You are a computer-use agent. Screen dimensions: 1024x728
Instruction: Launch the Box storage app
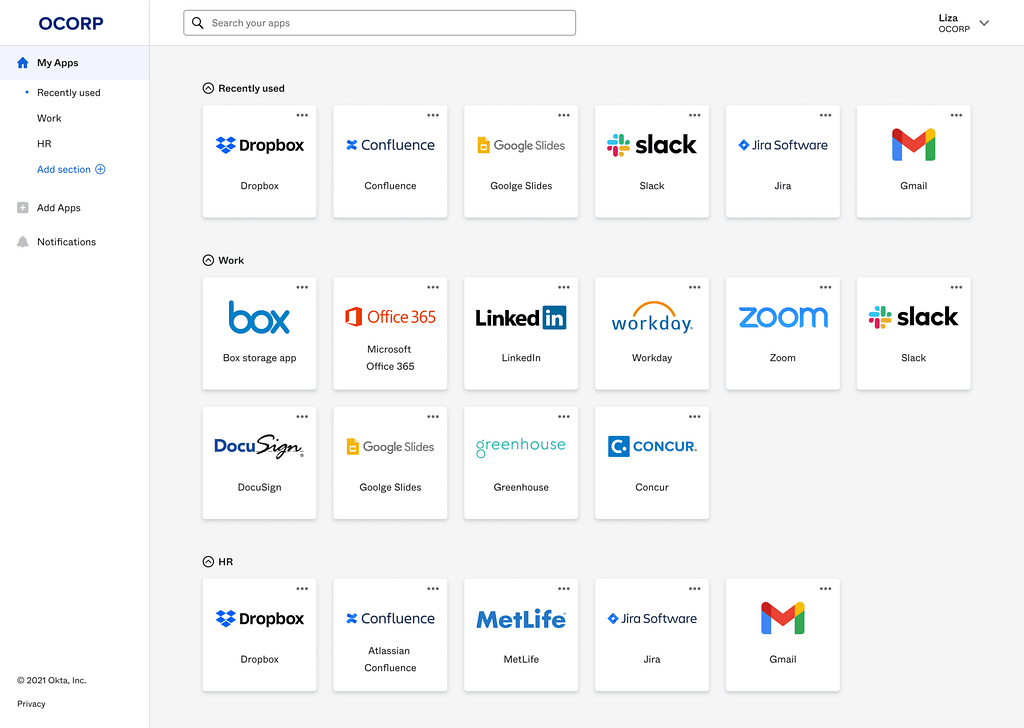tap(259, 334)
